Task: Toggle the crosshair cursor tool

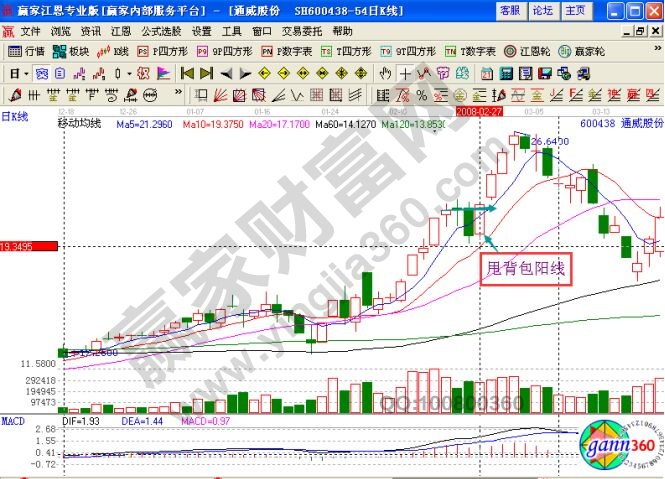Action: pyautogui.click(x=404, y=73)
